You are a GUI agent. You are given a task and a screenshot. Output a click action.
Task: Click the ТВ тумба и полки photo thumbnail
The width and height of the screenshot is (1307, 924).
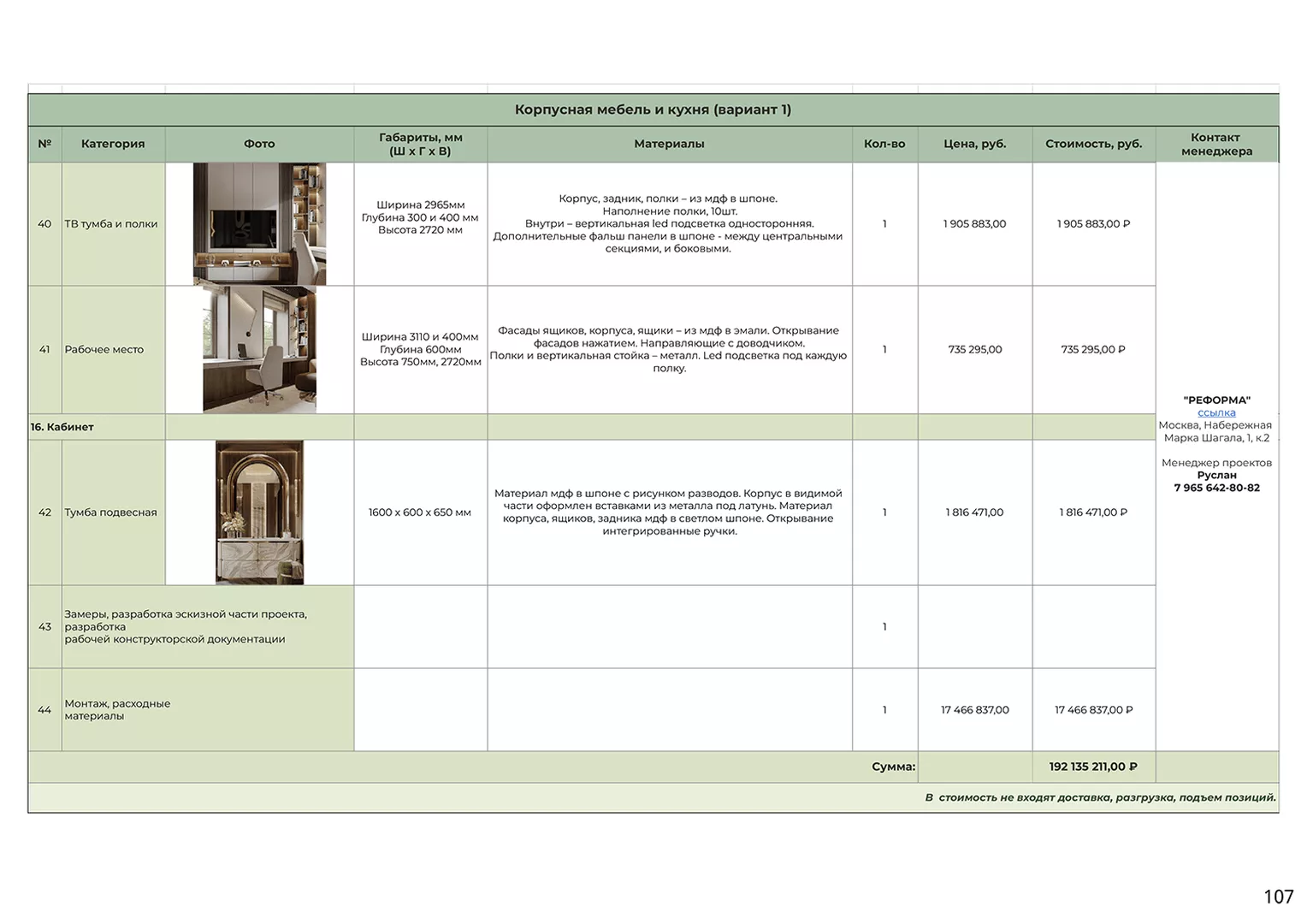tap(259, 223)
